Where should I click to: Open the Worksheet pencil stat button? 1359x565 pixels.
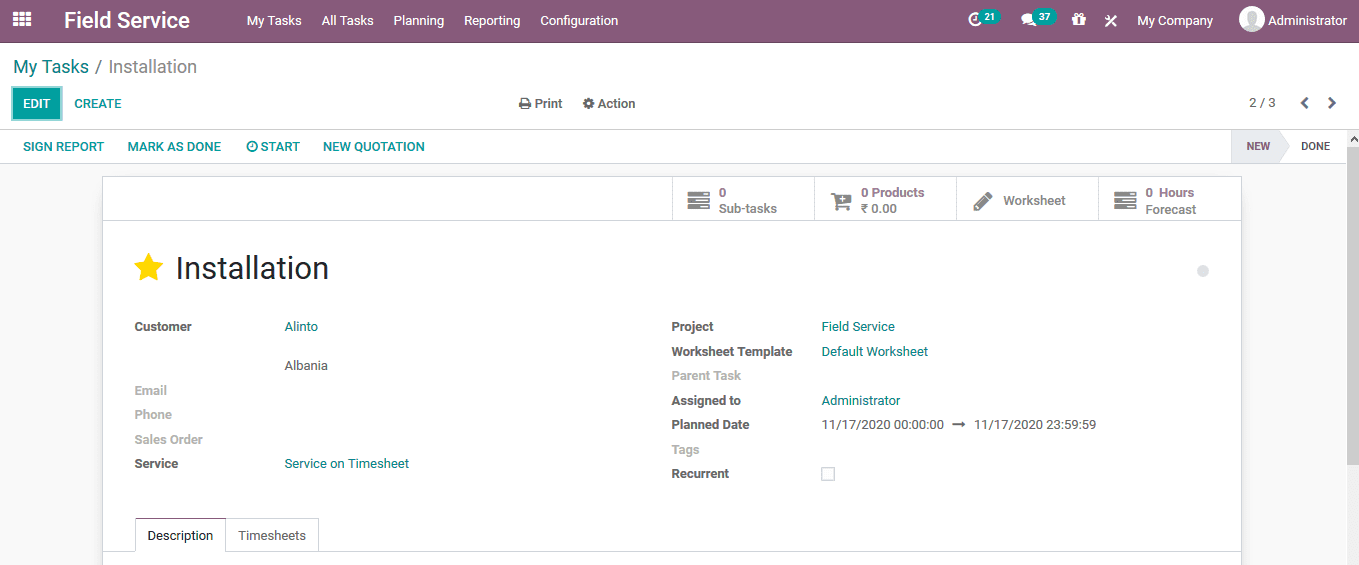[x=1028, y=200]
